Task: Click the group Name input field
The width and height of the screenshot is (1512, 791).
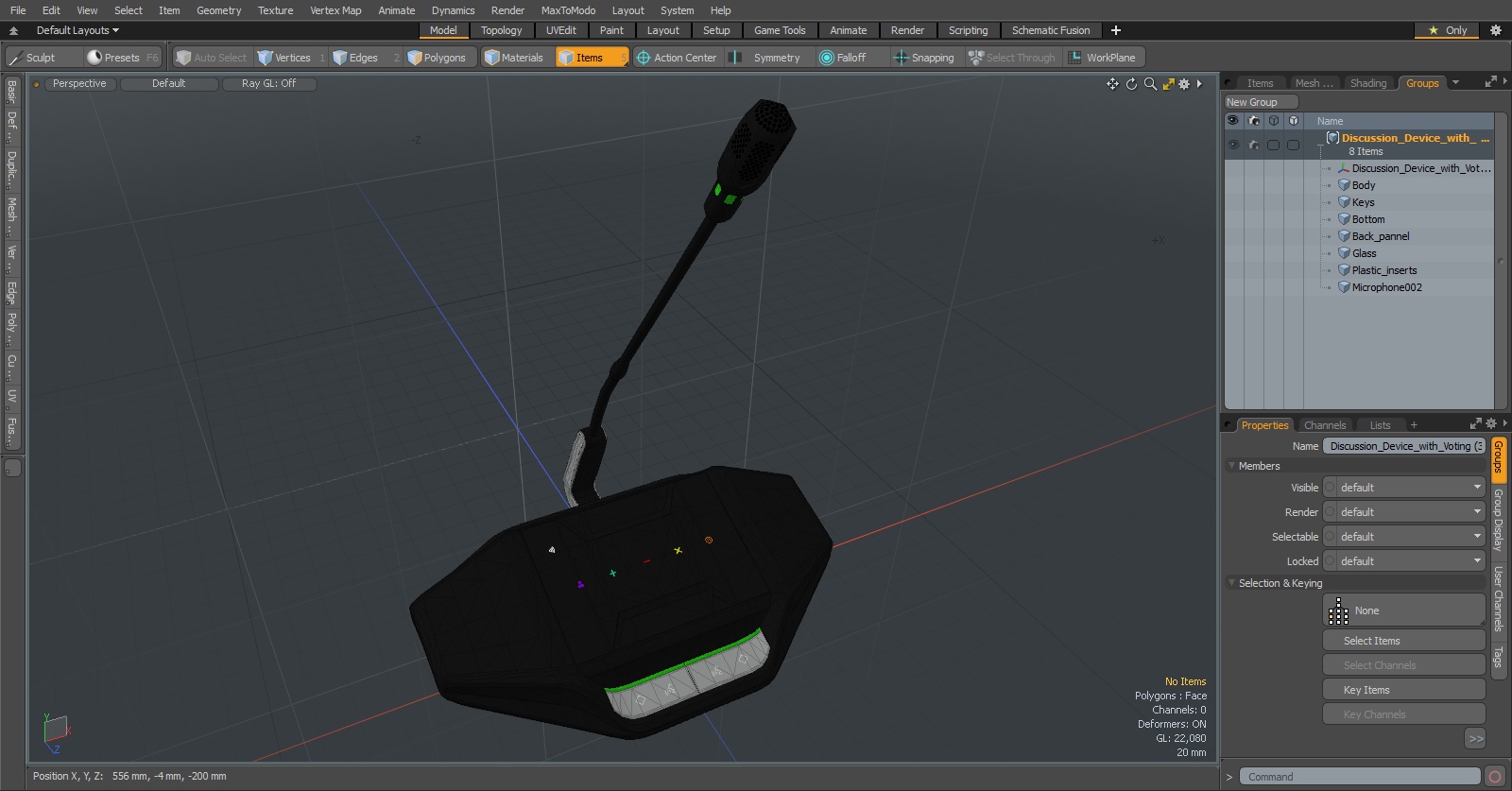Action: click(1404, 446)
